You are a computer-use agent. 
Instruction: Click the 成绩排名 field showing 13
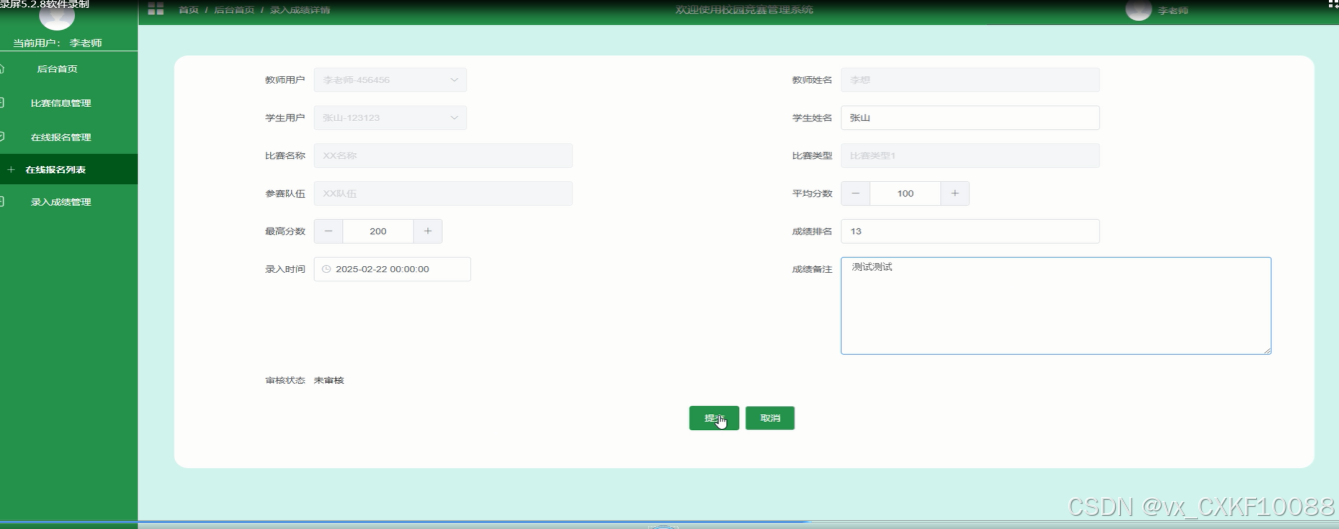click(x=970, y=231)
